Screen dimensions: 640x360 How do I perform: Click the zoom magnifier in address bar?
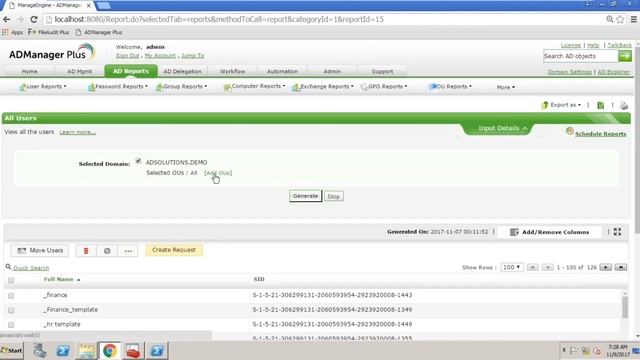(x=609, y=19)
